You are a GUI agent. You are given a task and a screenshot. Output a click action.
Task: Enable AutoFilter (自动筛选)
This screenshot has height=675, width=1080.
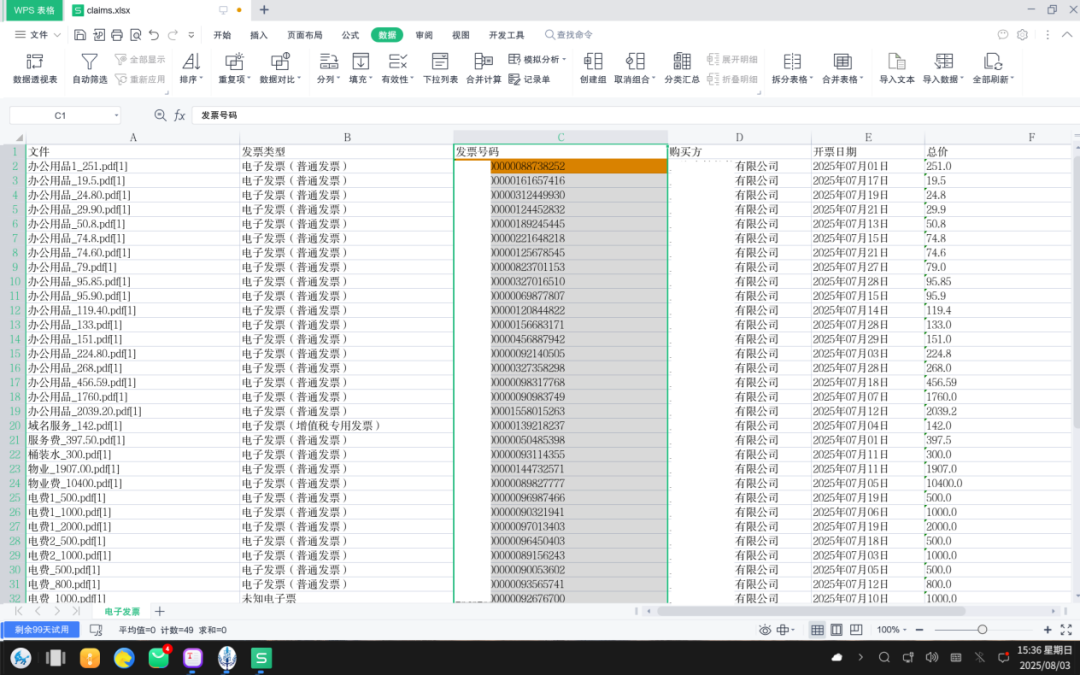tap(90, 68)
